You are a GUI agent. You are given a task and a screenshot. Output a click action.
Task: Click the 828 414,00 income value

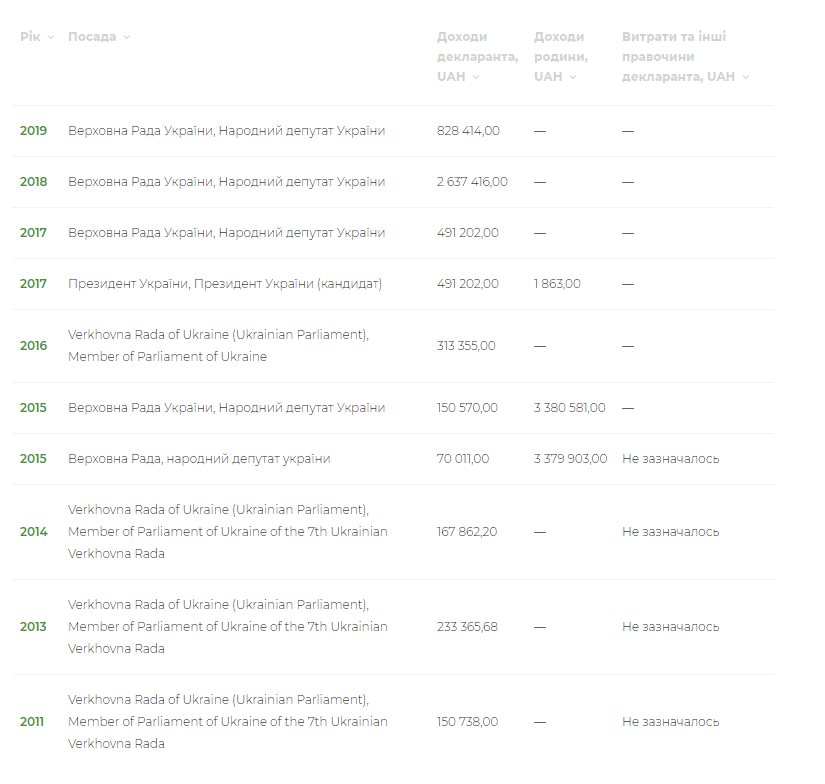pyautogui.click(x=468, y=131)
